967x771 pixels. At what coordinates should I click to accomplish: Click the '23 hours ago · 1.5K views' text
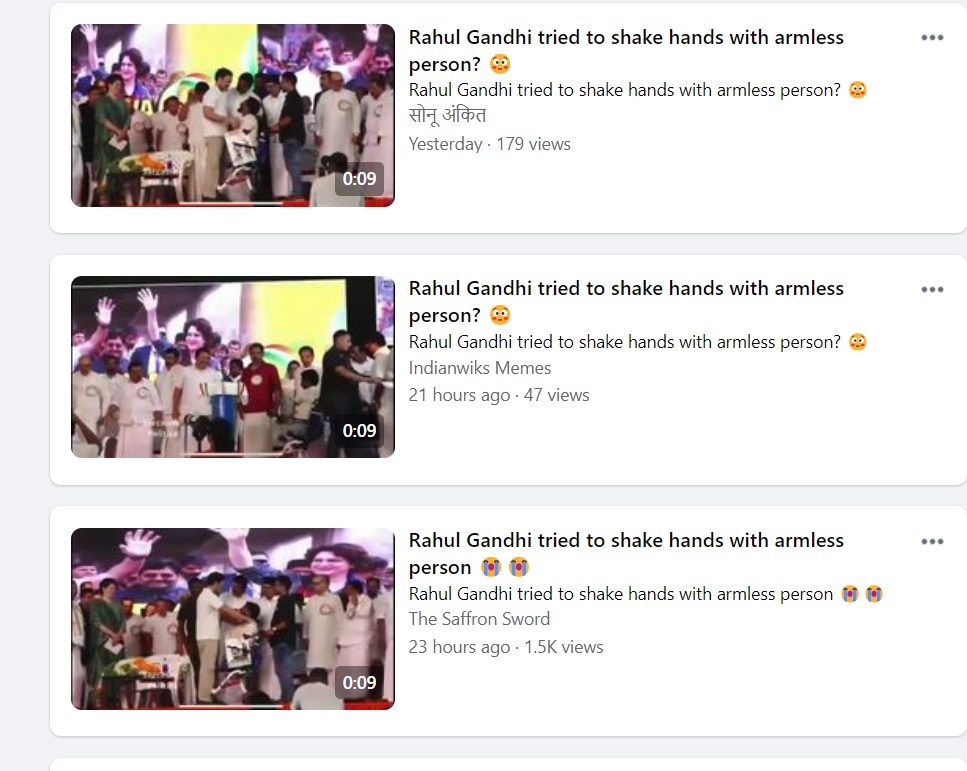(506, 647)
